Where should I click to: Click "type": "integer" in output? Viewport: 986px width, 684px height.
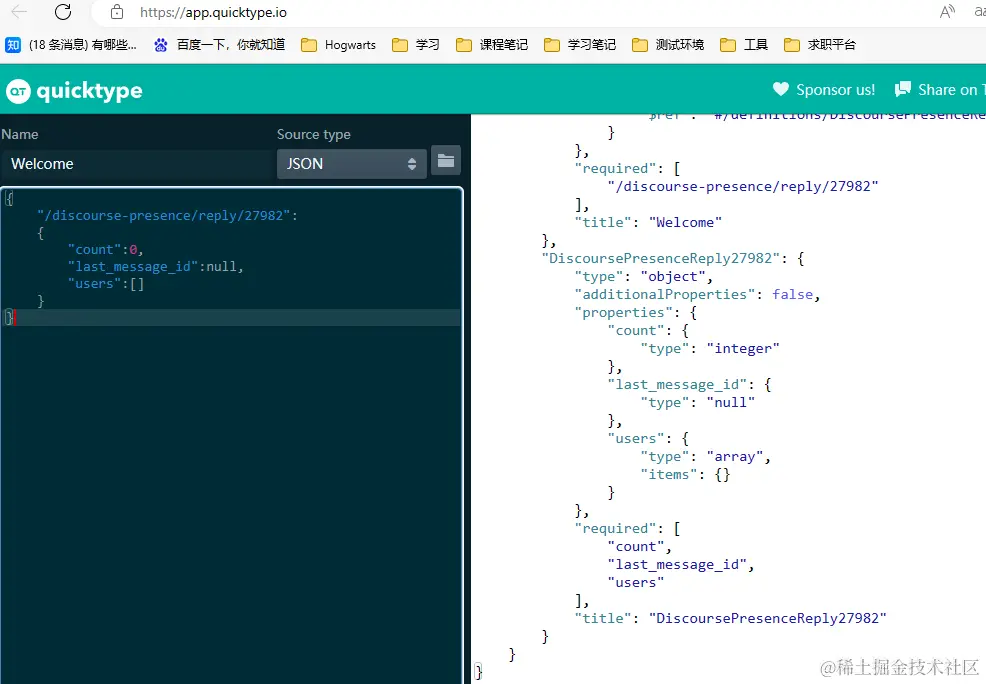point(710,348)
